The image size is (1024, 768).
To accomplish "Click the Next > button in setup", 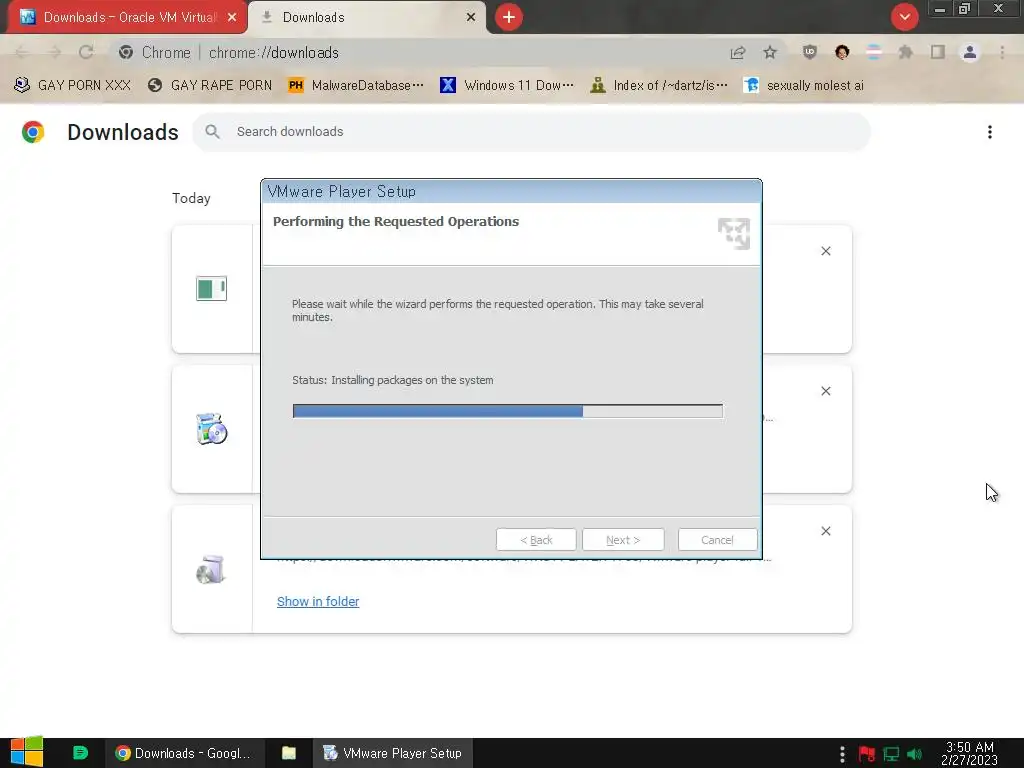I will click(x=623, y=540).
